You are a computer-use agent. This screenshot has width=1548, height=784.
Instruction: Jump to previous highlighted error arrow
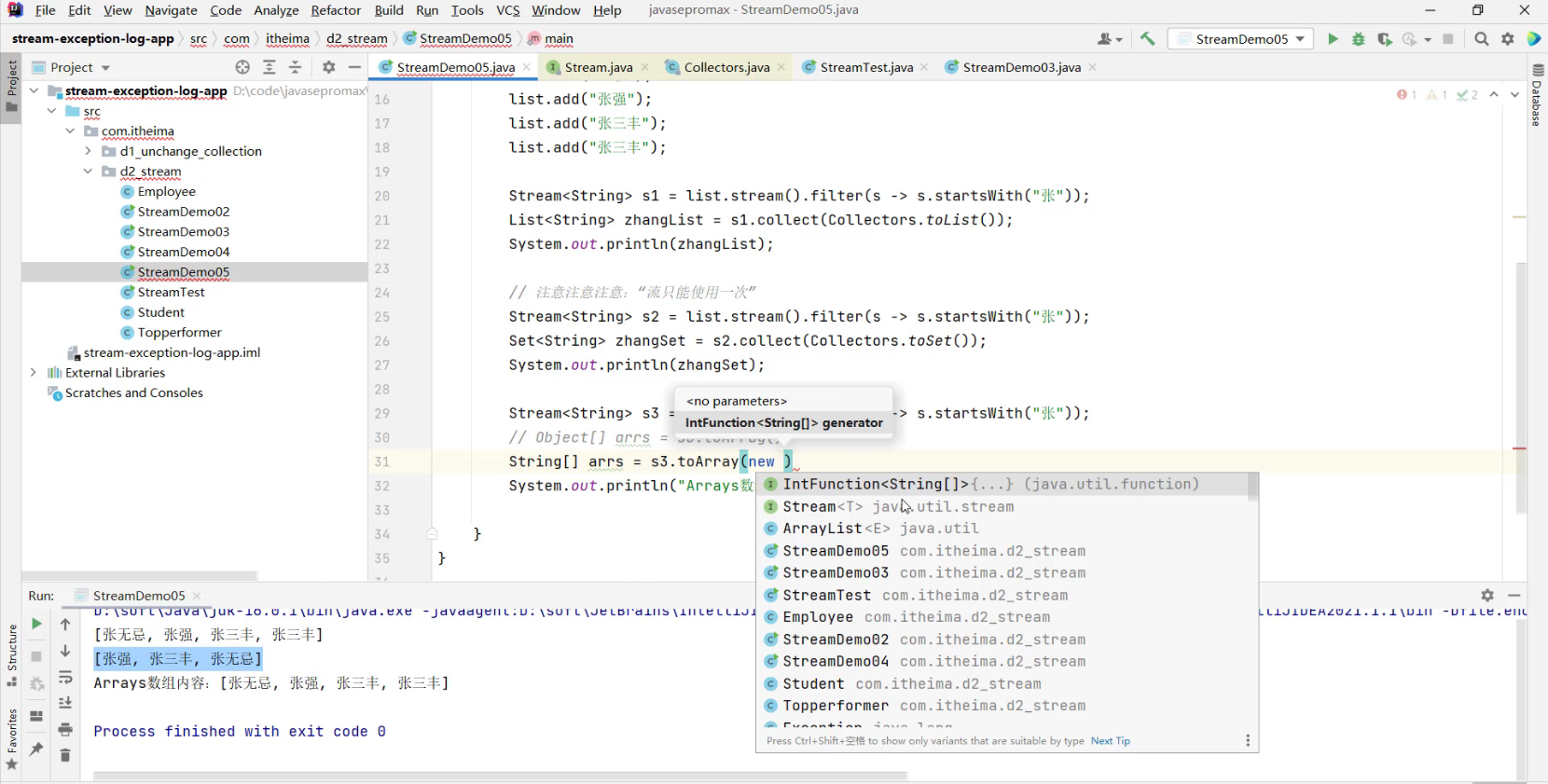pos(1494,95)
